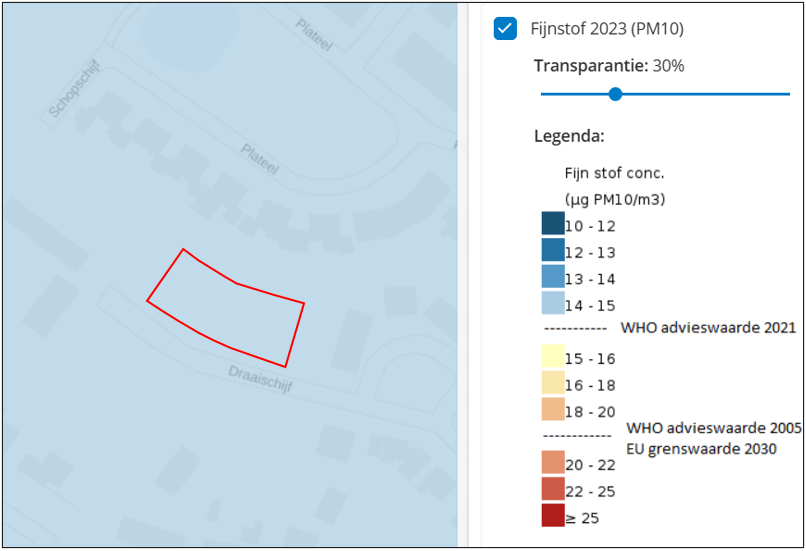Click the 13 - 14 legend swatch
Image resolution: width=806 pixels, height=551 pixels.
tap(553, 277)
